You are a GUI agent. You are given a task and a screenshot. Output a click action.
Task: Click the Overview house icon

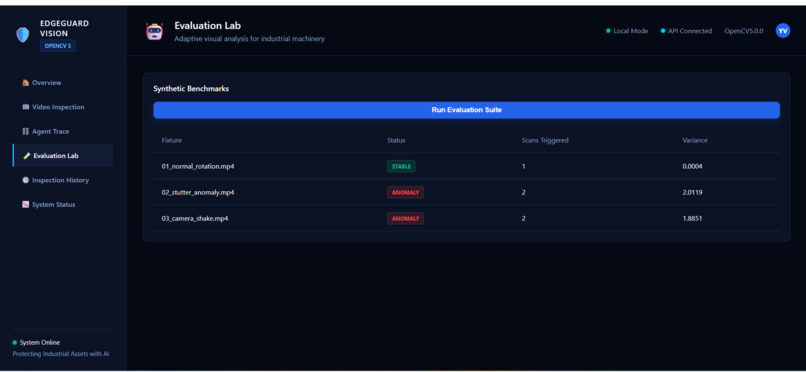(26, 83)
